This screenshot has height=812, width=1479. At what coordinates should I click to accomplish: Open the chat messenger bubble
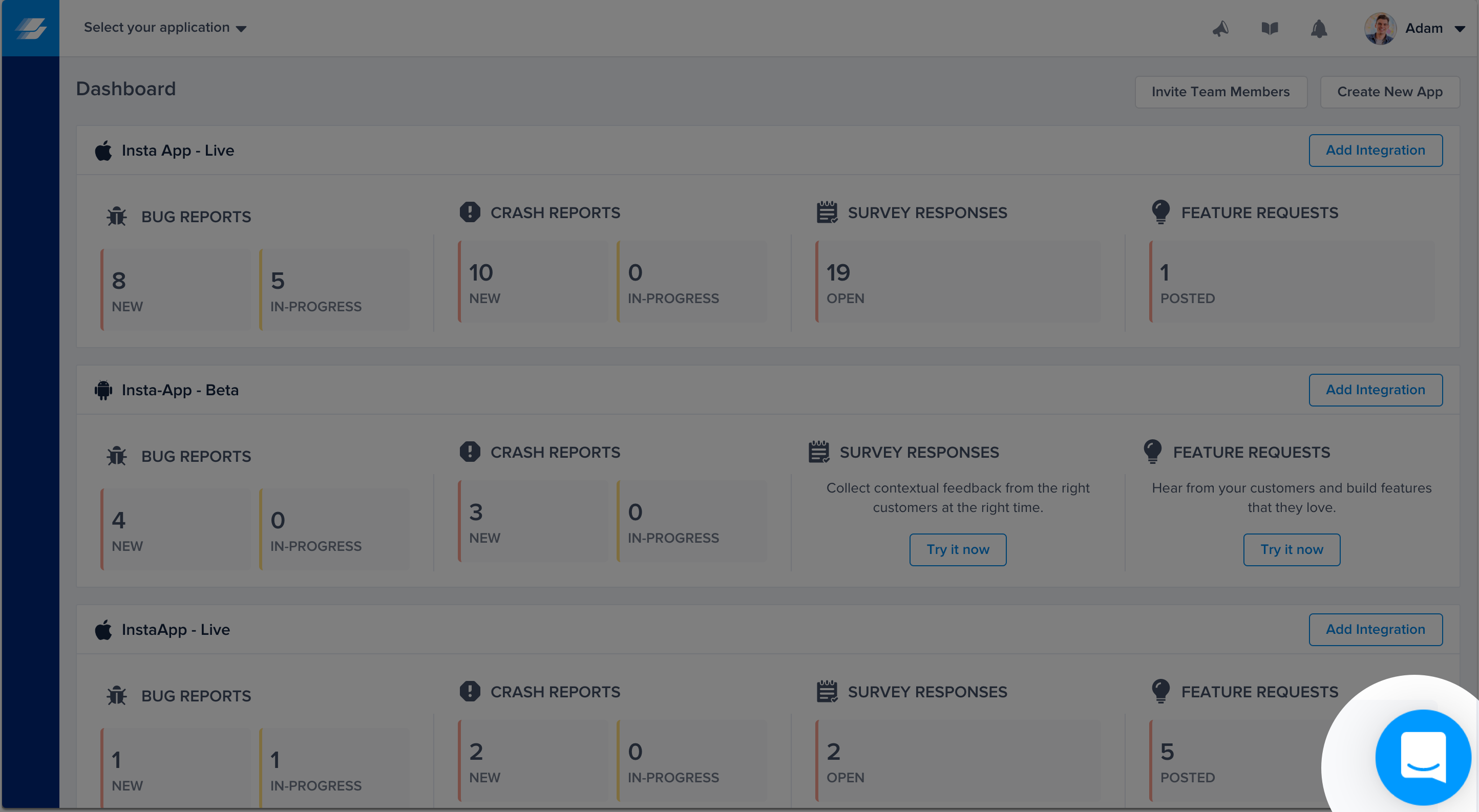[1423, 758]
